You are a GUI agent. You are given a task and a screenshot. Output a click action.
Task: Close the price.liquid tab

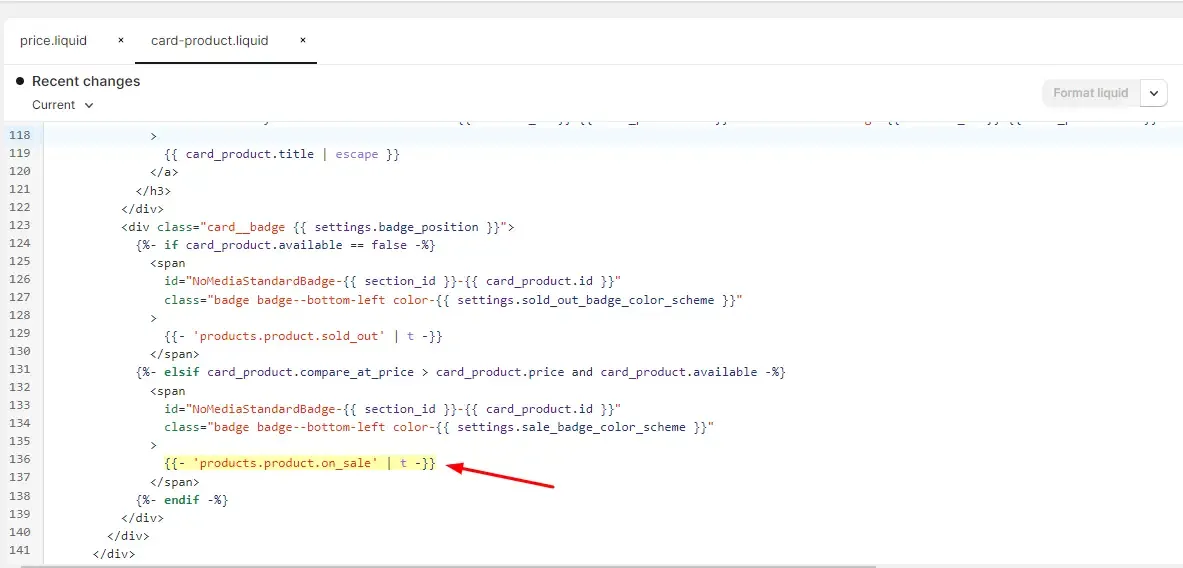coord(121,41)
